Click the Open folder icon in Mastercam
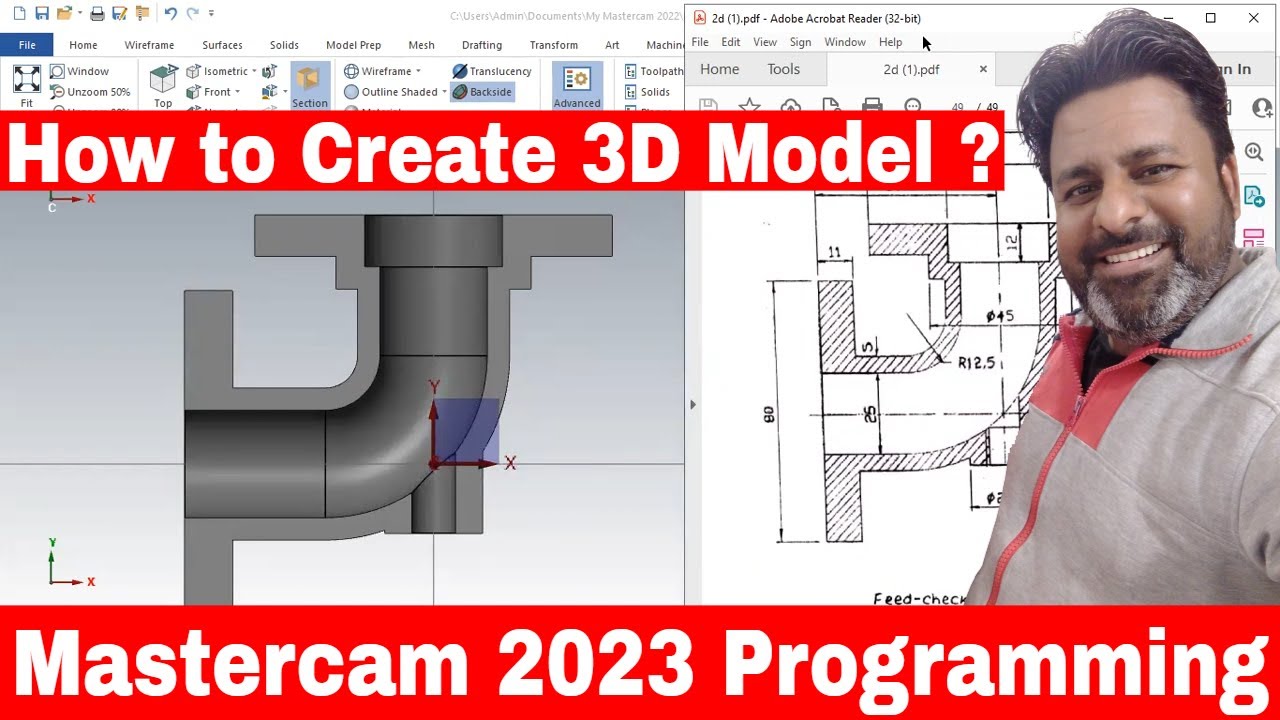This screenshot has width=1280, height=720. pos(64,14)
